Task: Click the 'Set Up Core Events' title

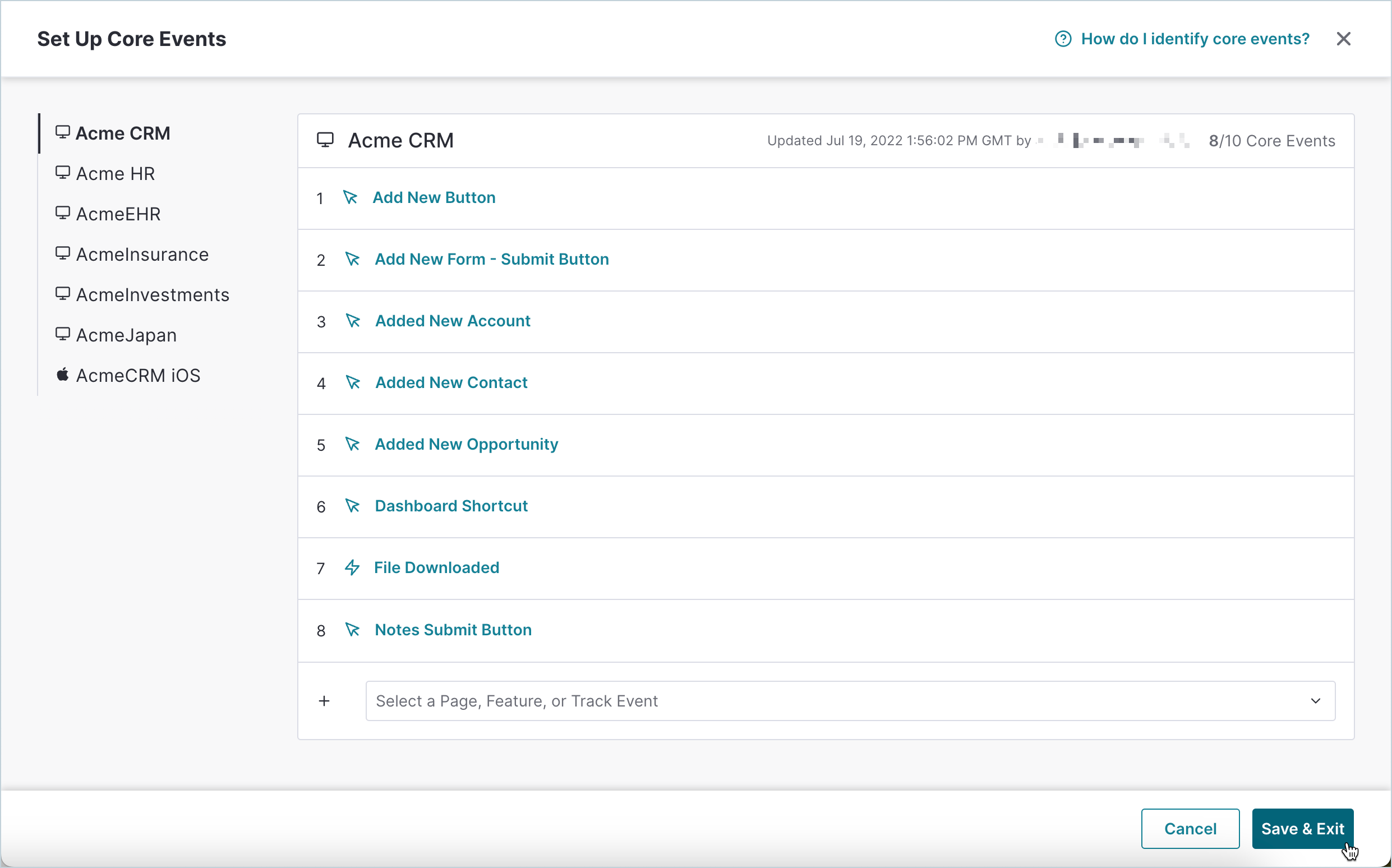Action: click(131, 39)
